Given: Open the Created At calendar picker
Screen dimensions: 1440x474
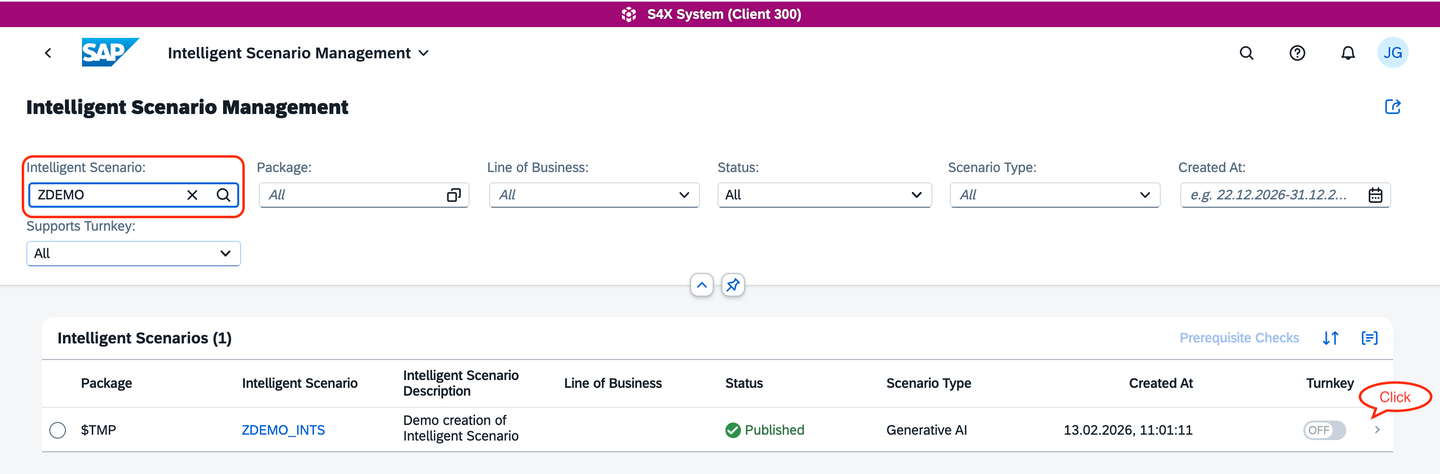Looking at the screenshot, I should pos(1375,195).
